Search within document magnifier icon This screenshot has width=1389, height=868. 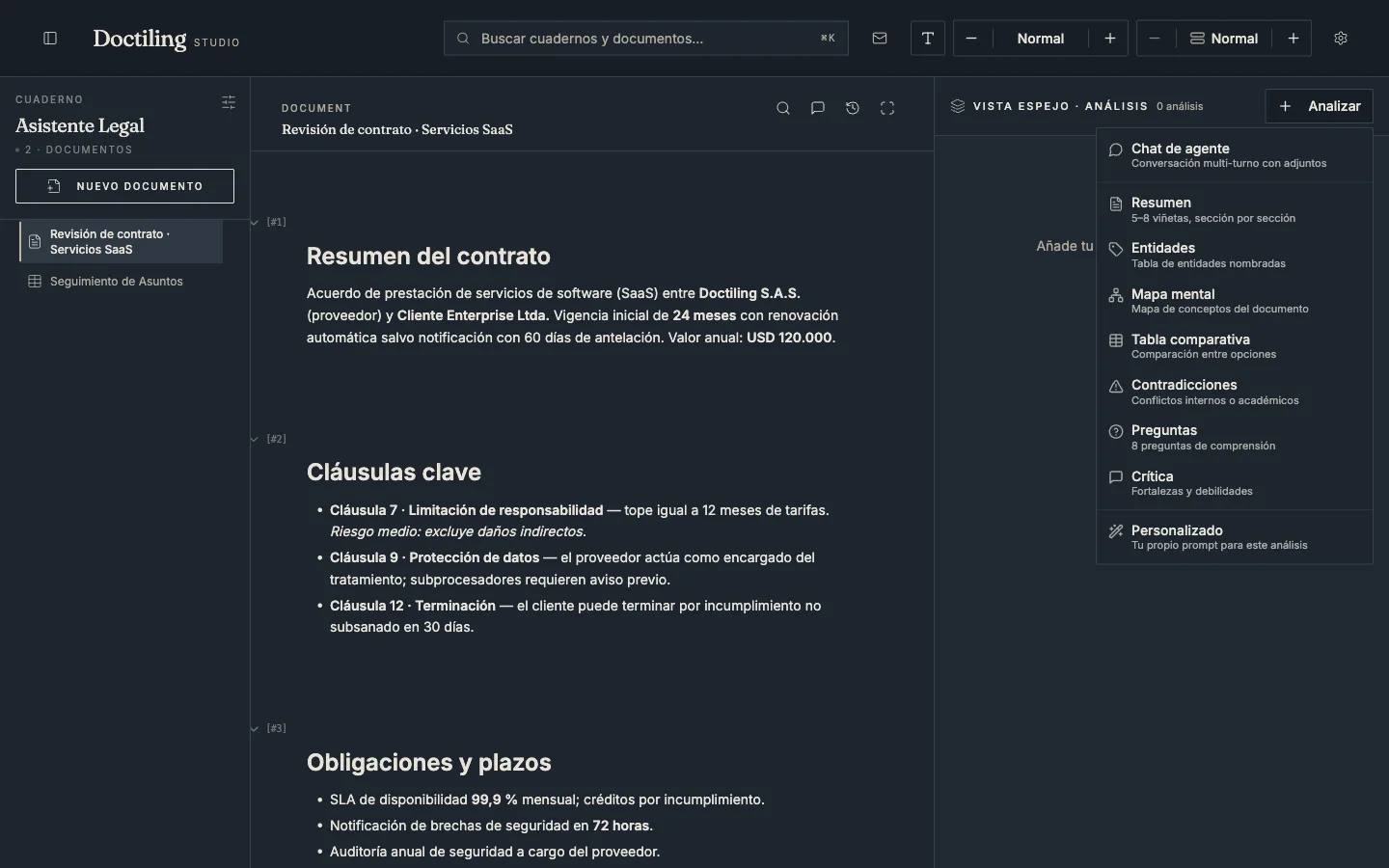(783, 108)
